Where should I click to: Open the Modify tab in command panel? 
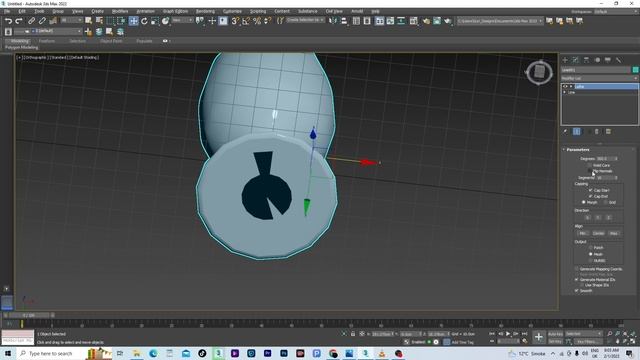click(x=576, y=60)
